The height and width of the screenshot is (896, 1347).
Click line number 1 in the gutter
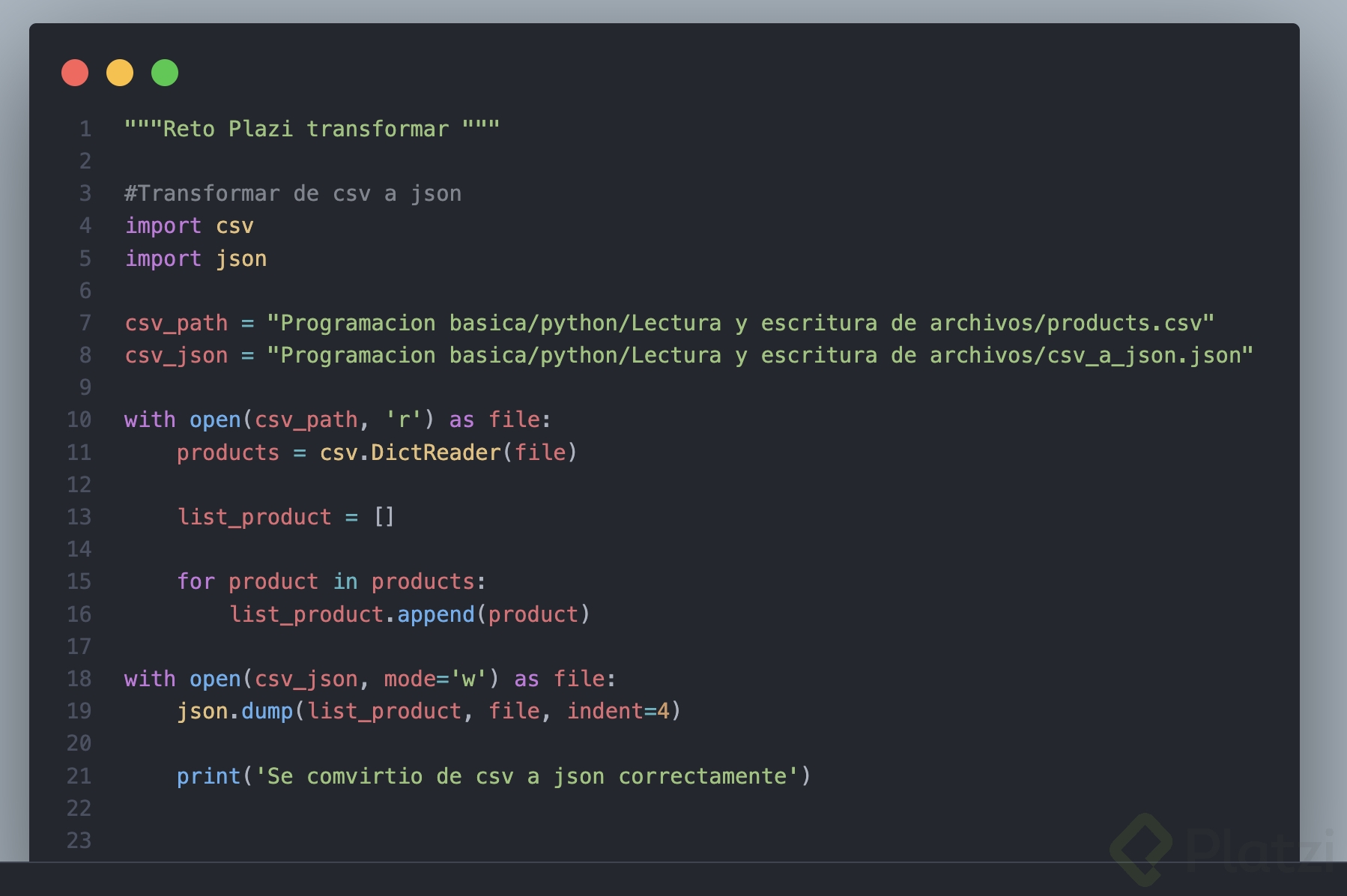pos(85,129)
